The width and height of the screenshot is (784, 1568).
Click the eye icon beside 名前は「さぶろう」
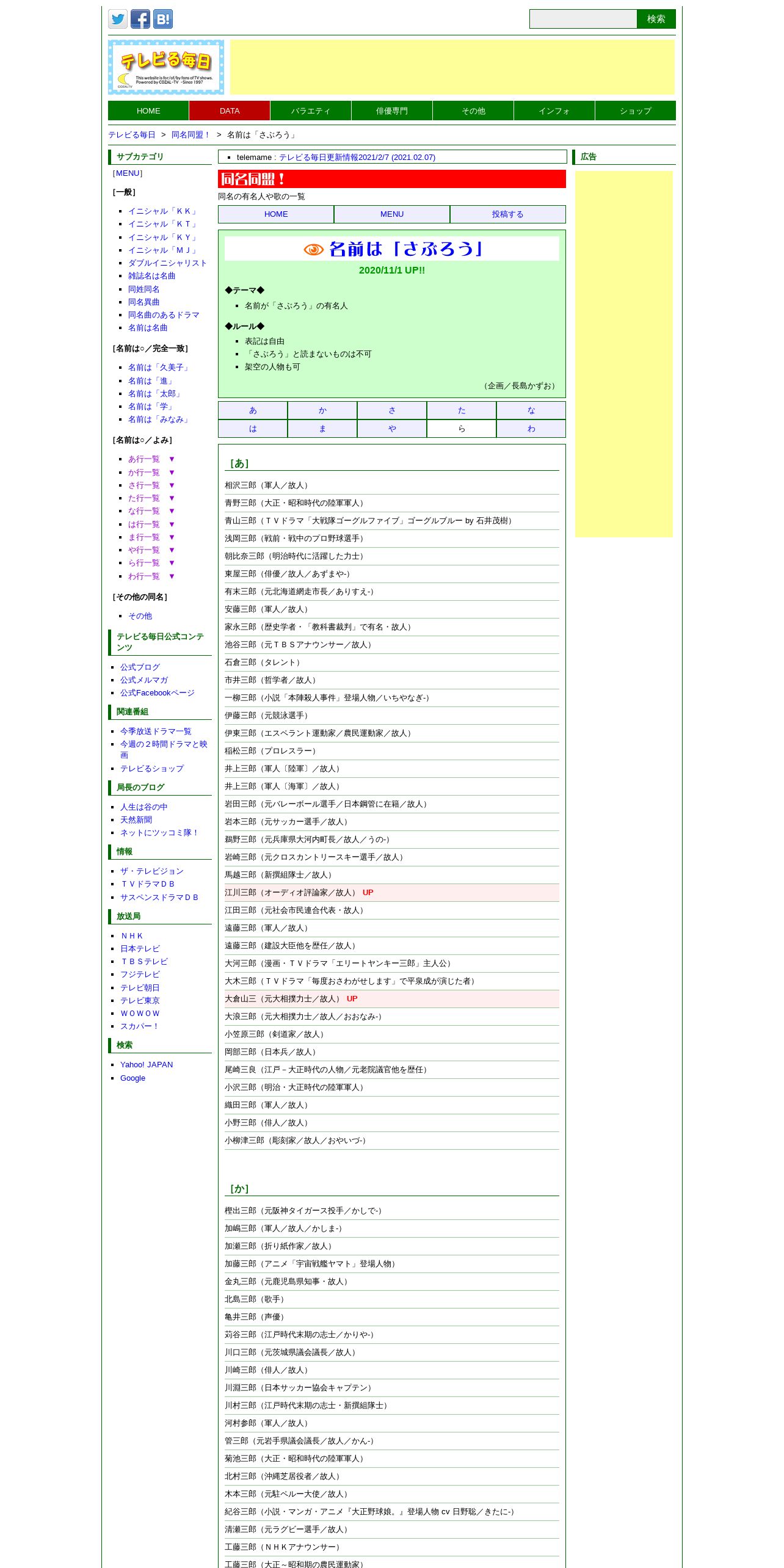point(314,249)
